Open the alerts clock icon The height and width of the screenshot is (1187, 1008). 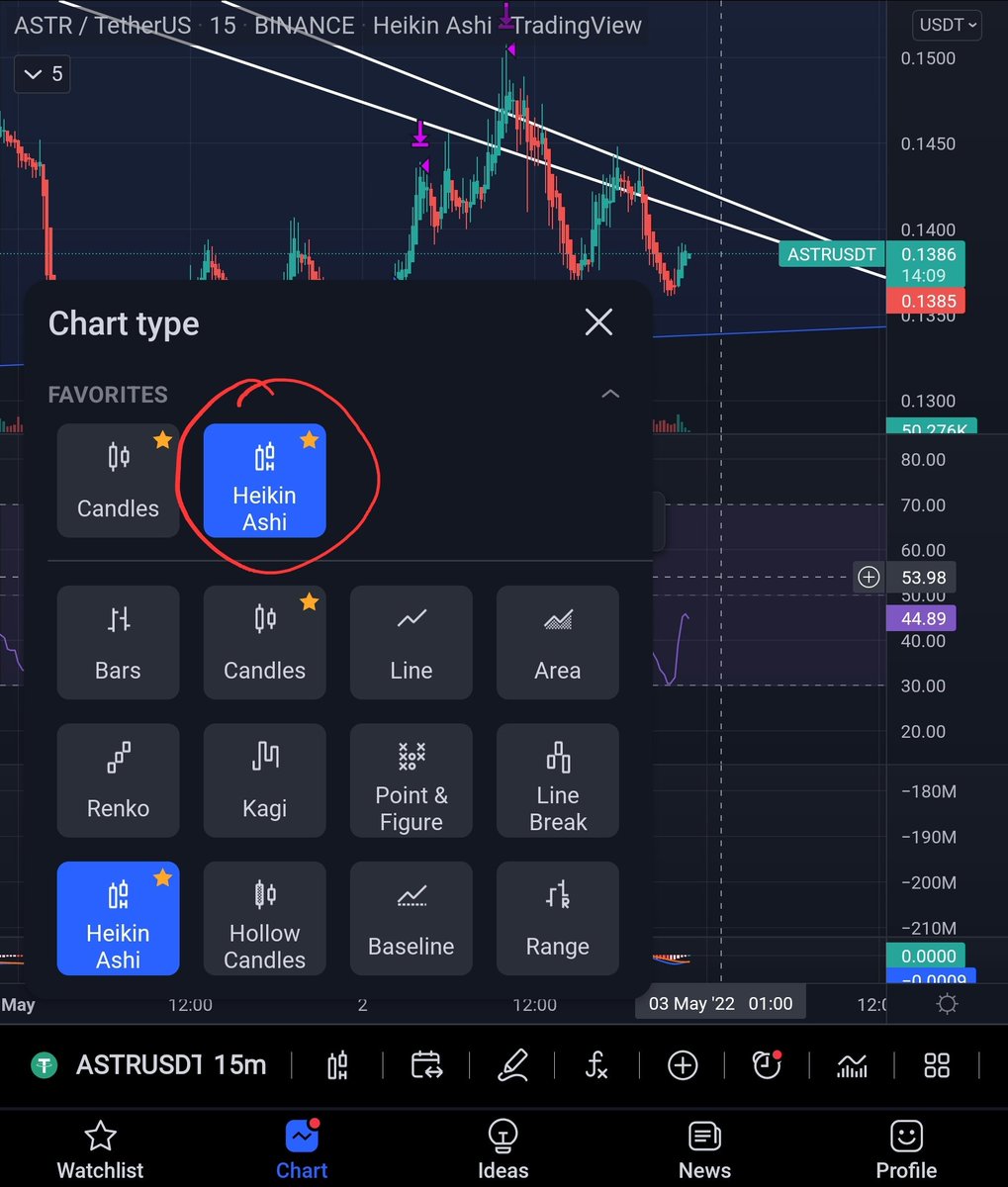767,1064
